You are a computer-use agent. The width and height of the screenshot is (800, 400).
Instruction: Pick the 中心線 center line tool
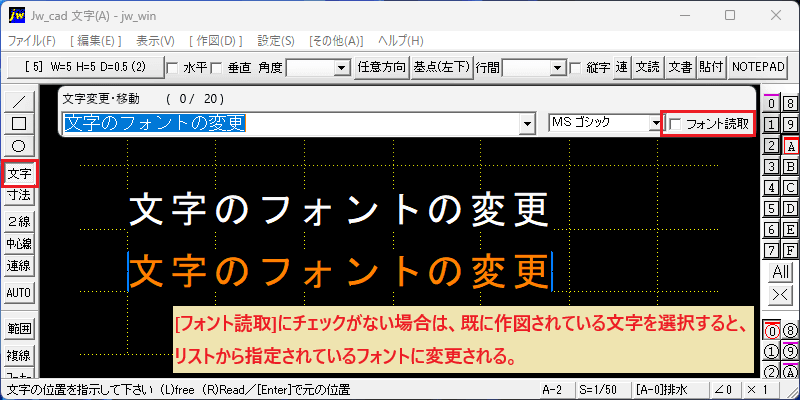[x=19, y=243]
